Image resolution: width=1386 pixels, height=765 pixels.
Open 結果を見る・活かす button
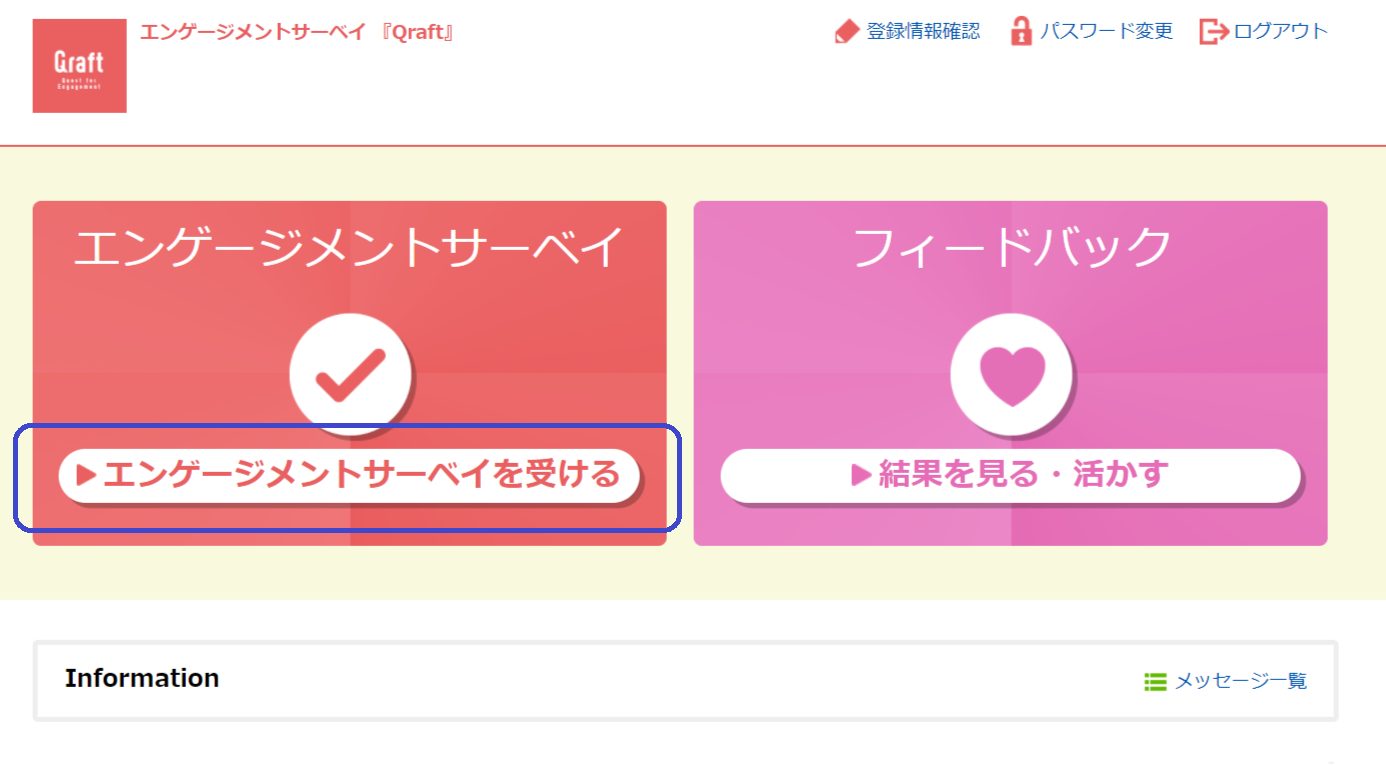(1011, 476)
